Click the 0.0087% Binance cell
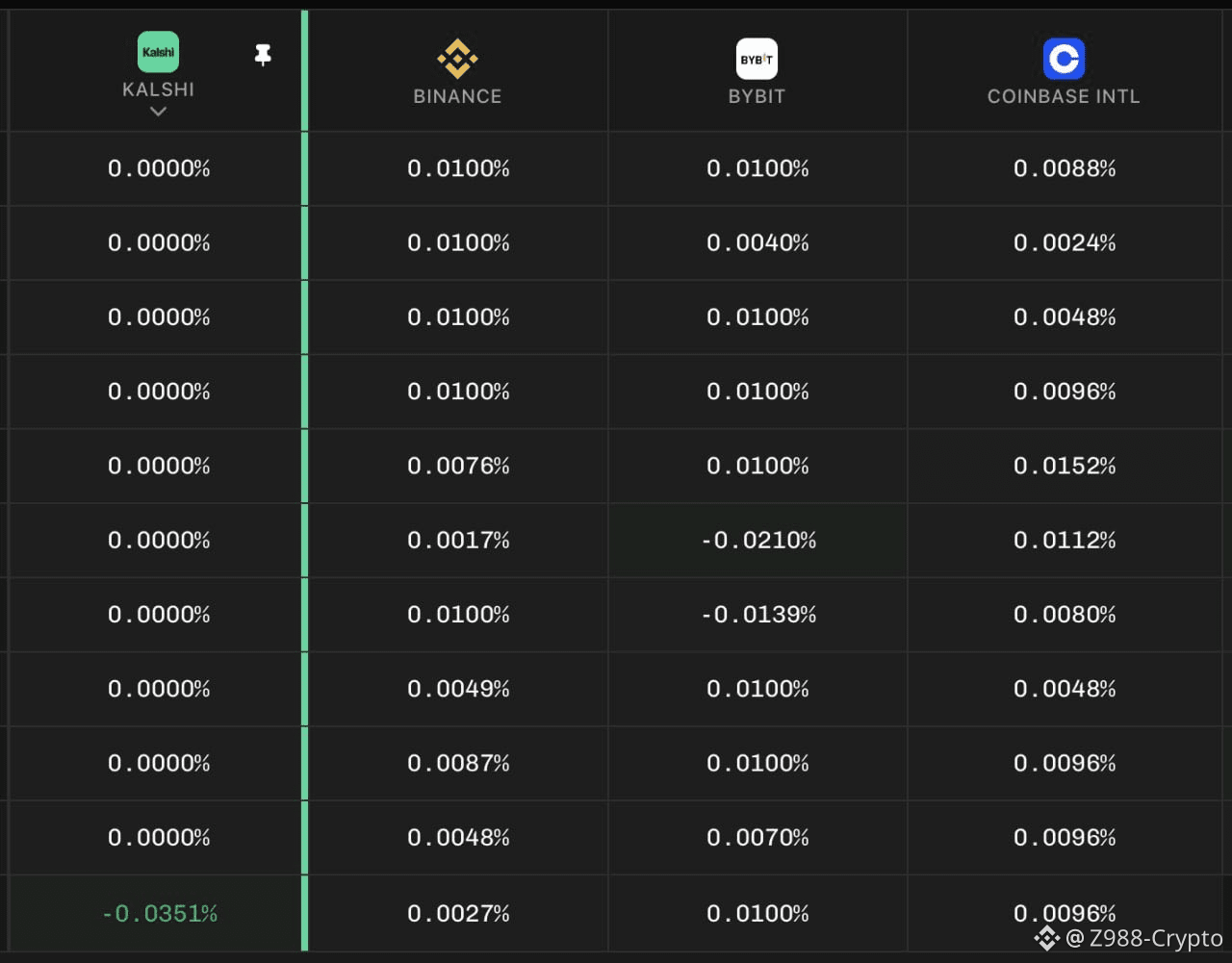The width and height of the screenshot is (1232, 963). [458, 763]
